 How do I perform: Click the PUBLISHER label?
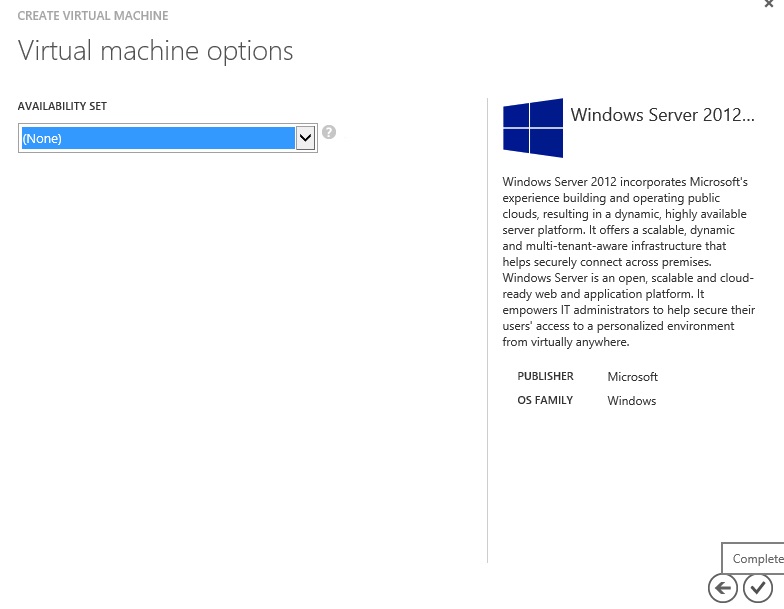point(545,376)
